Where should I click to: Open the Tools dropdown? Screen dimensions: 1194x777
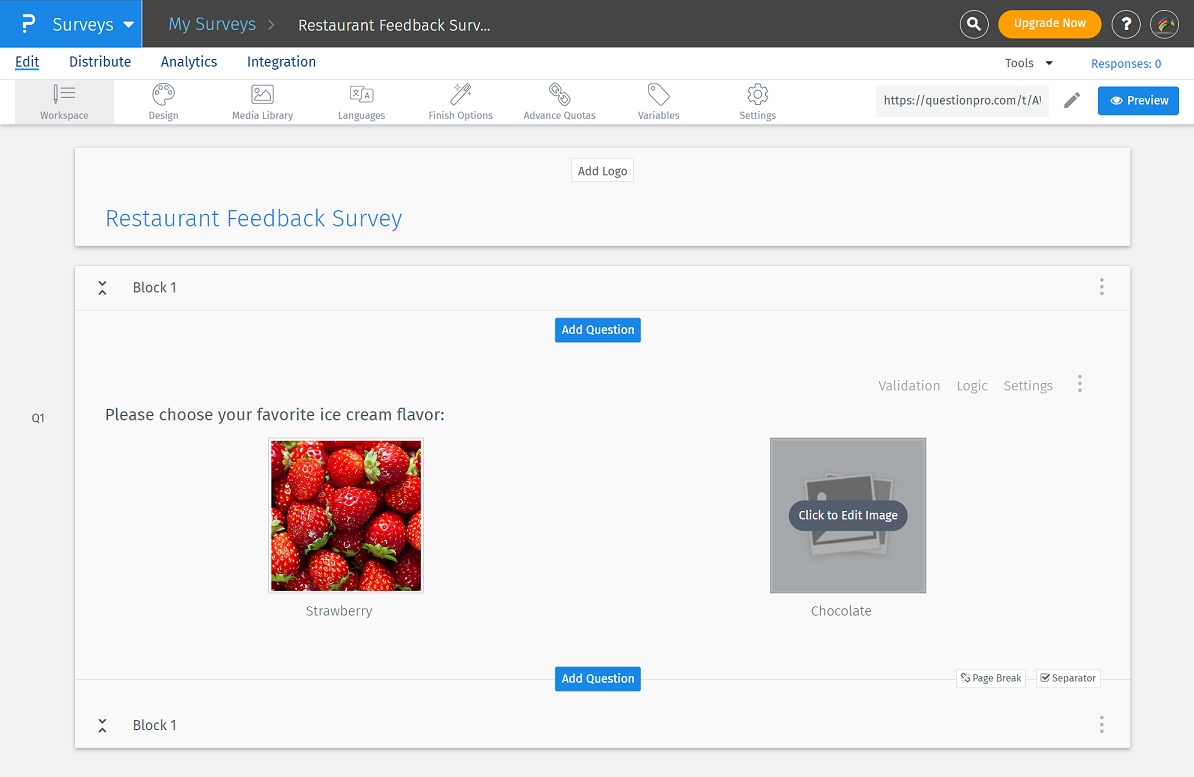1028,62
